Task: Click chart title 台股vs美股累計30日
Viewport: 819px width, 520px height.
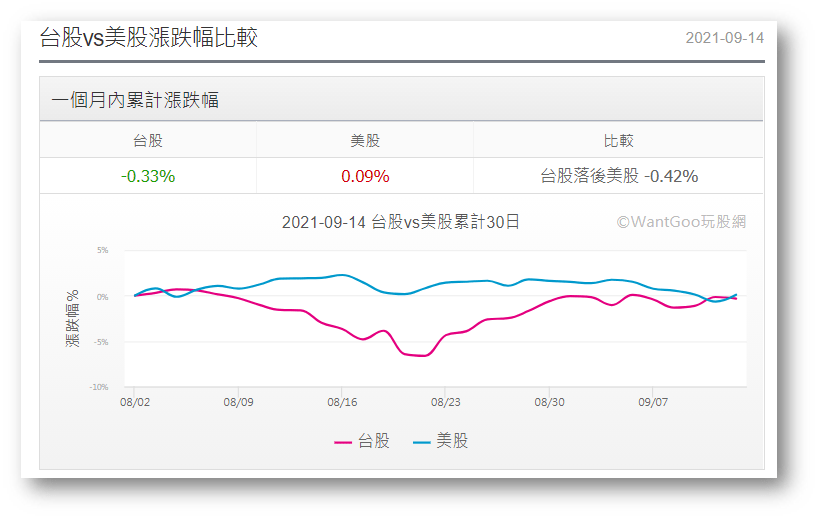Action: click(x=401, y=222)
